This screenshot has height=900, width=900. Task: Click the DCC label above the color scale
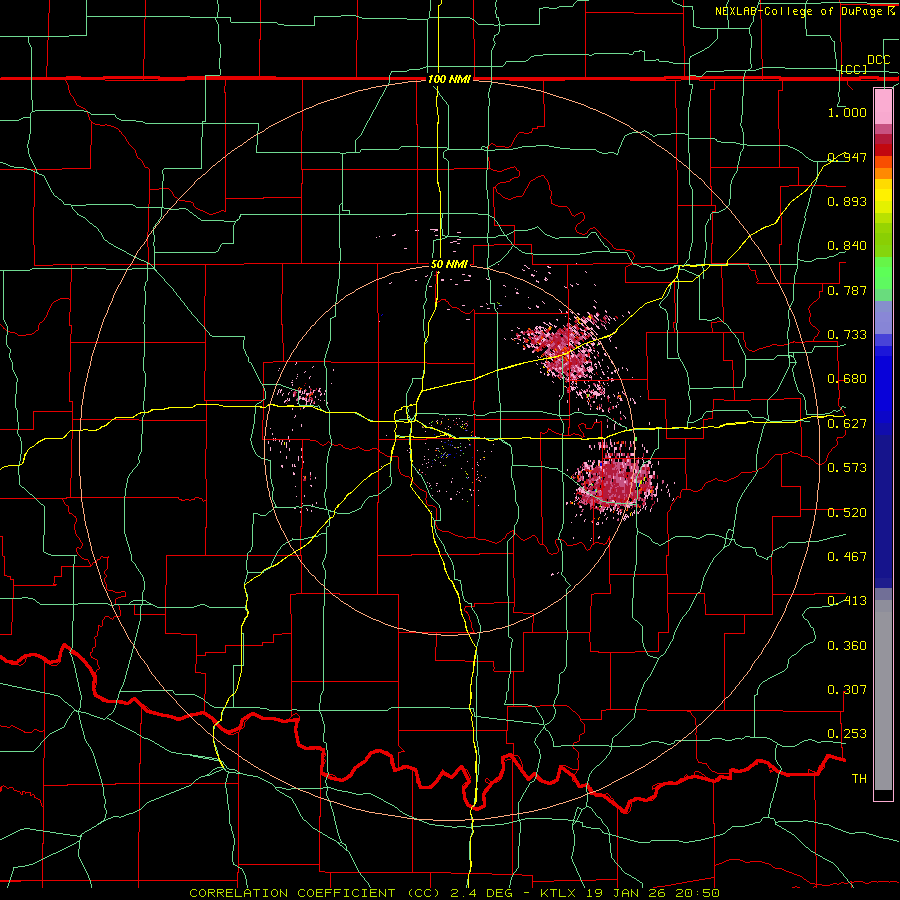(878, 60)
